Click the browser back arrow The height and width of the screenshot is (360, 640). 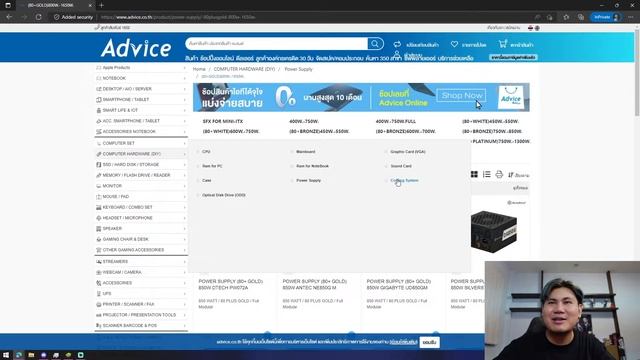click(x=9, y=17)
